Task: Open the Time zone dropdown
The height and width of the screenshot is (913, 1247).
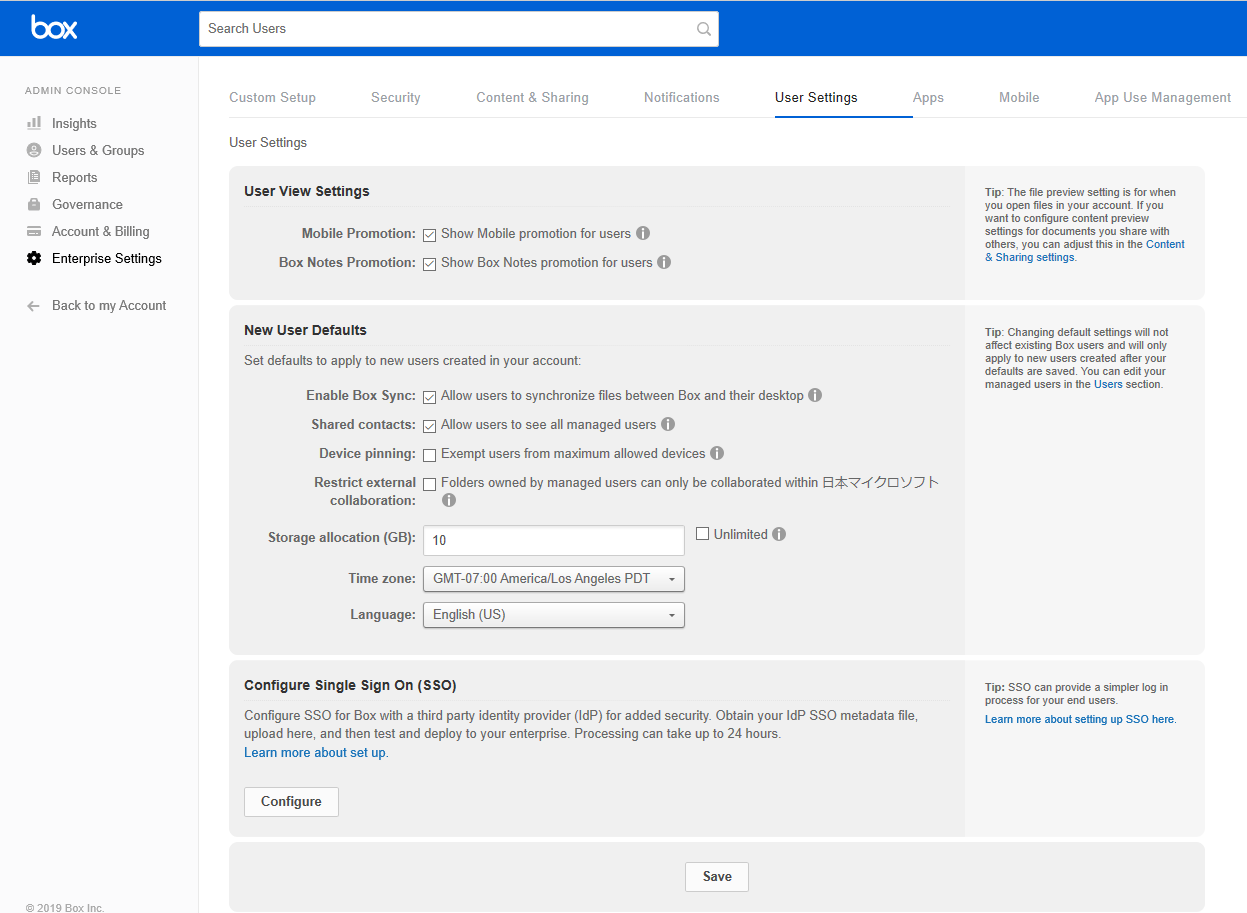Action: pos(553,579)
